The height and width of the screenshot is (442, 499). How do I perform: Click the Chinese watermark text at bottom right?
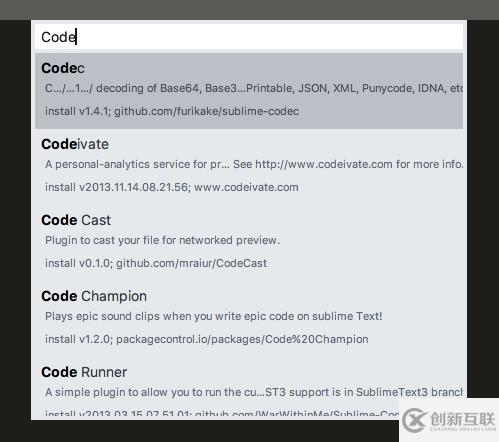click(463, 419)
